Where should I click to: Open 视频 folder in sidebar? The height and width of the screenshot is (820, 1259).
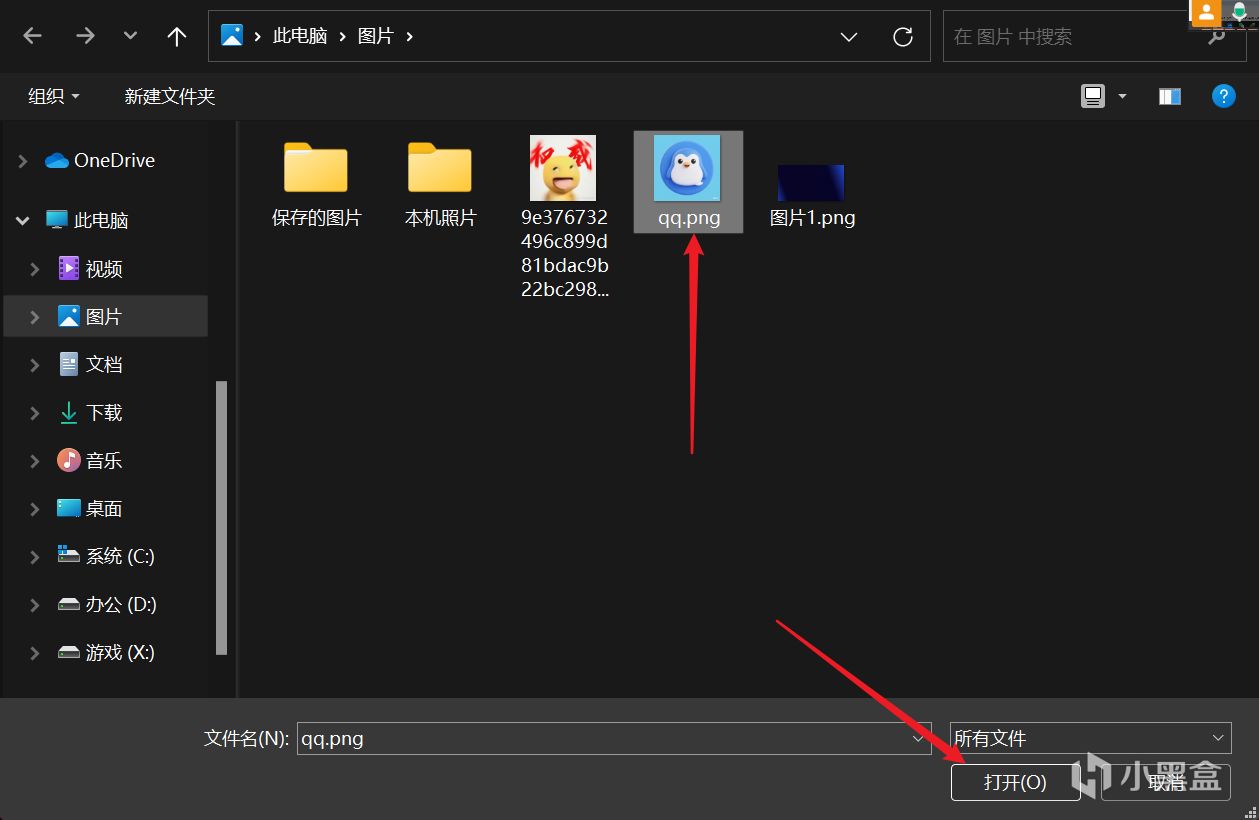coord(90,268)
